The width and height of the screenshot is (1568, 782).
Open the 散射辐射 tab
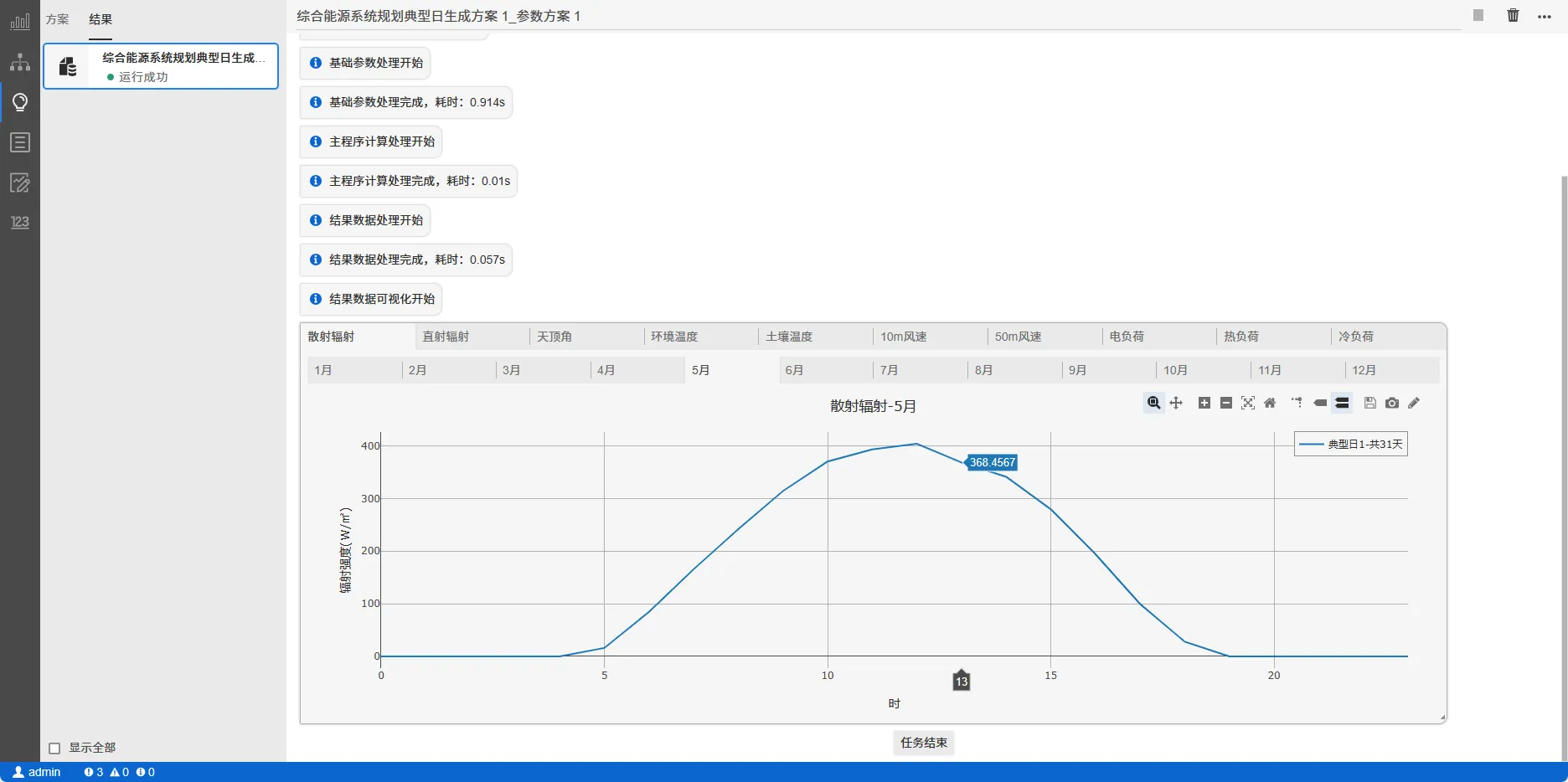click(x=358, y=337)
